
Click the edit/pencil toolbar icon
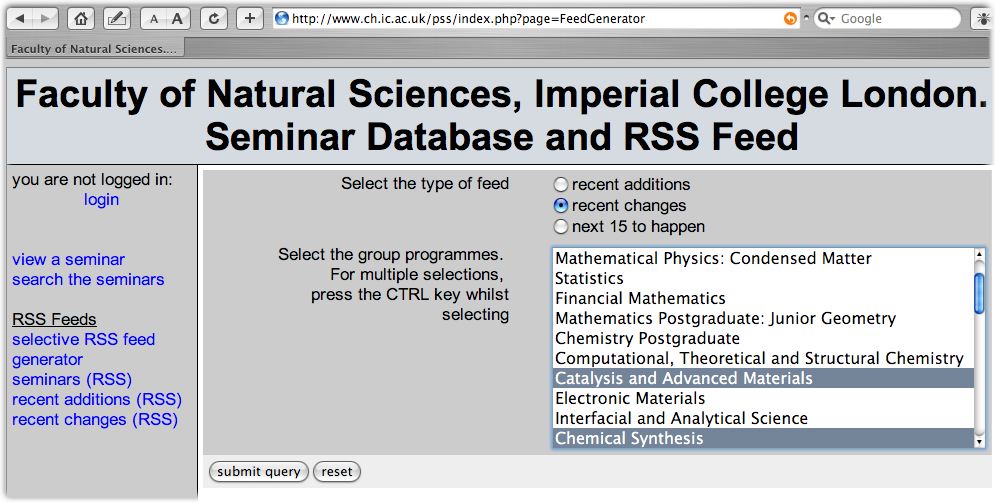(116, 19)
